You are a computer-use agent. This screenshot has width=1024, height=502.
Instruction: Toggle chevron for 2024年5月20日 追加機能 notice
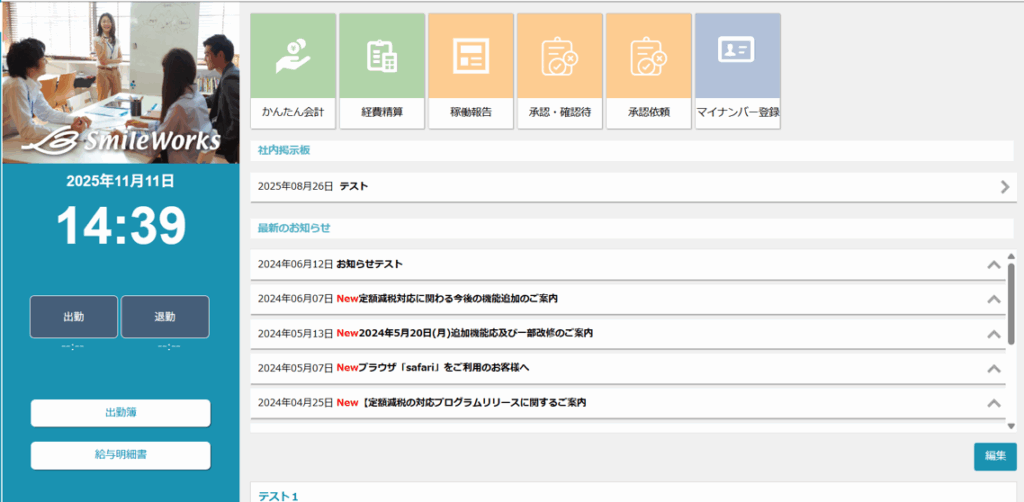[x=993, y=334]
